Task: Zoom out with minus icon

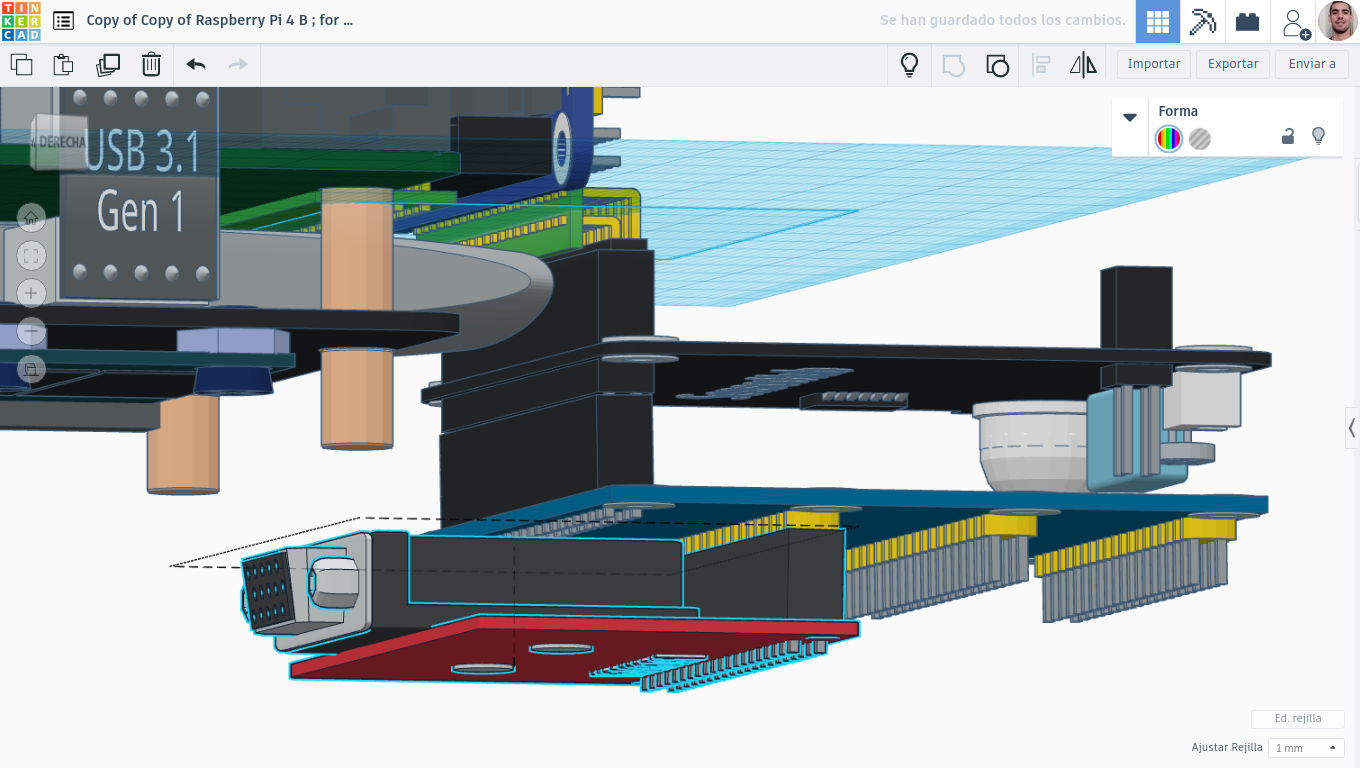Action: coord(31,331)
